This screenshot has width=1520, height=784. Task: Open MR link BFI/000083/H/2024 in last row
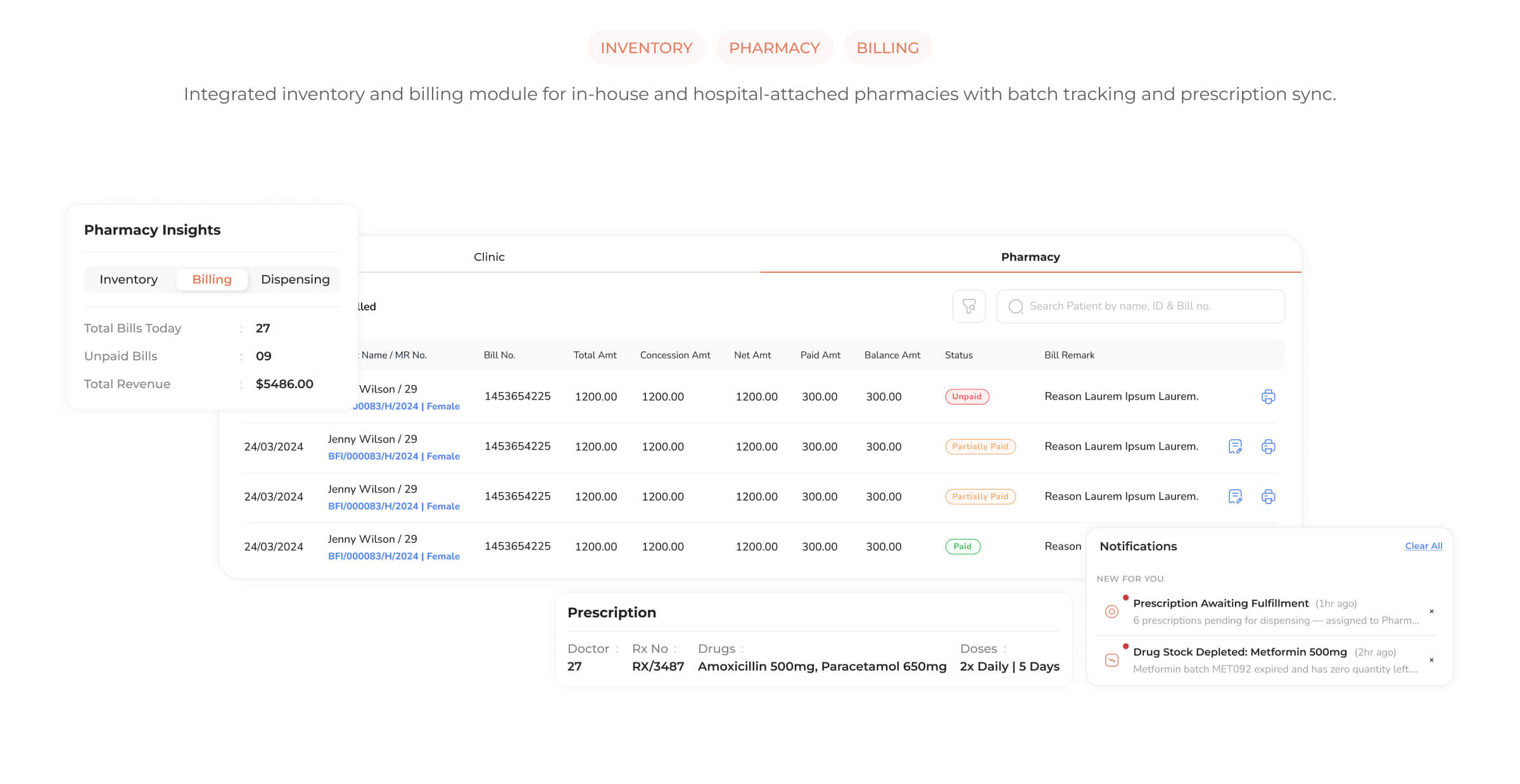pos(373,556)
